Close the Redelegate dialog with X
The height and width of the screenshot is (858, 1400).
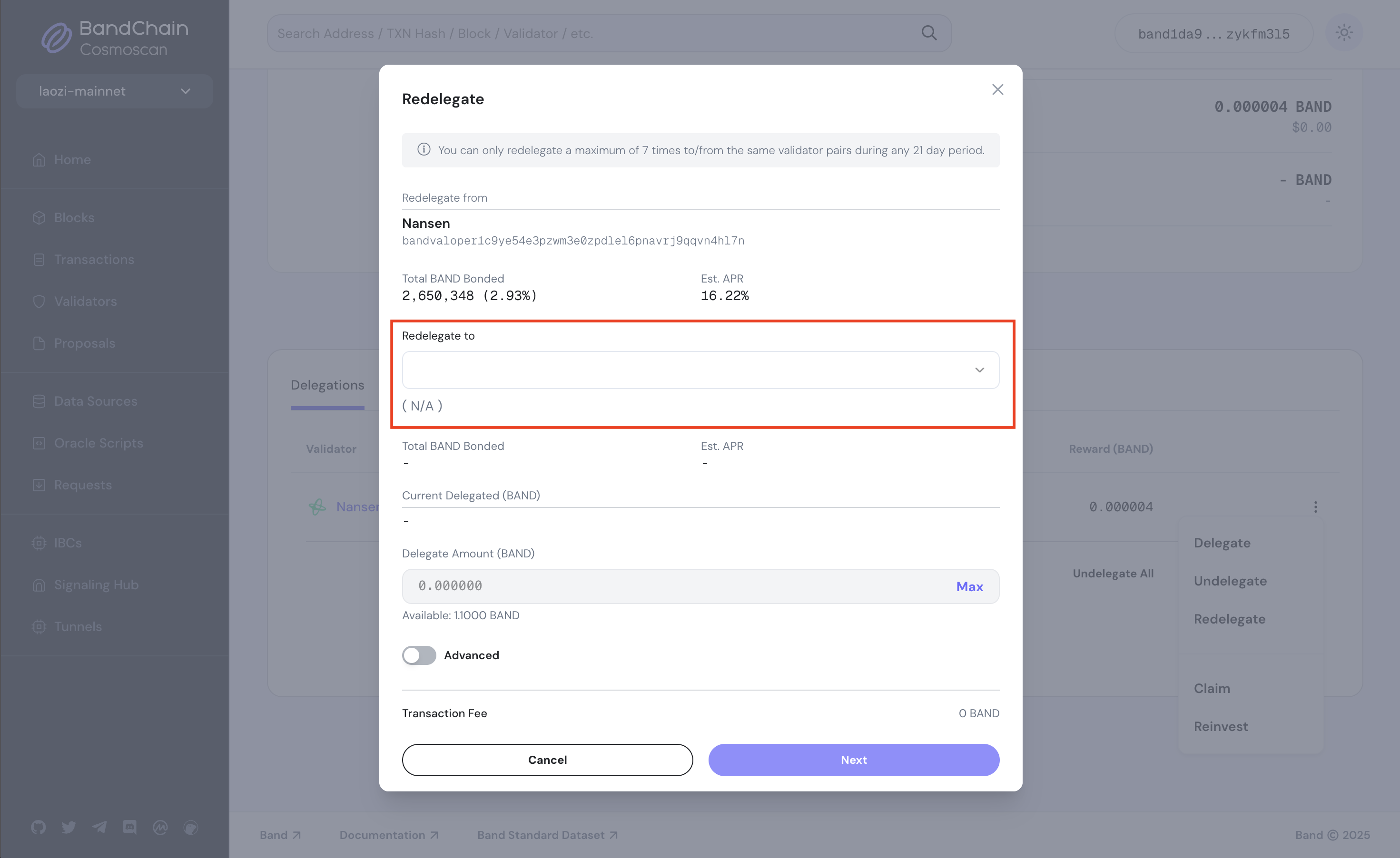pos(998,90)
